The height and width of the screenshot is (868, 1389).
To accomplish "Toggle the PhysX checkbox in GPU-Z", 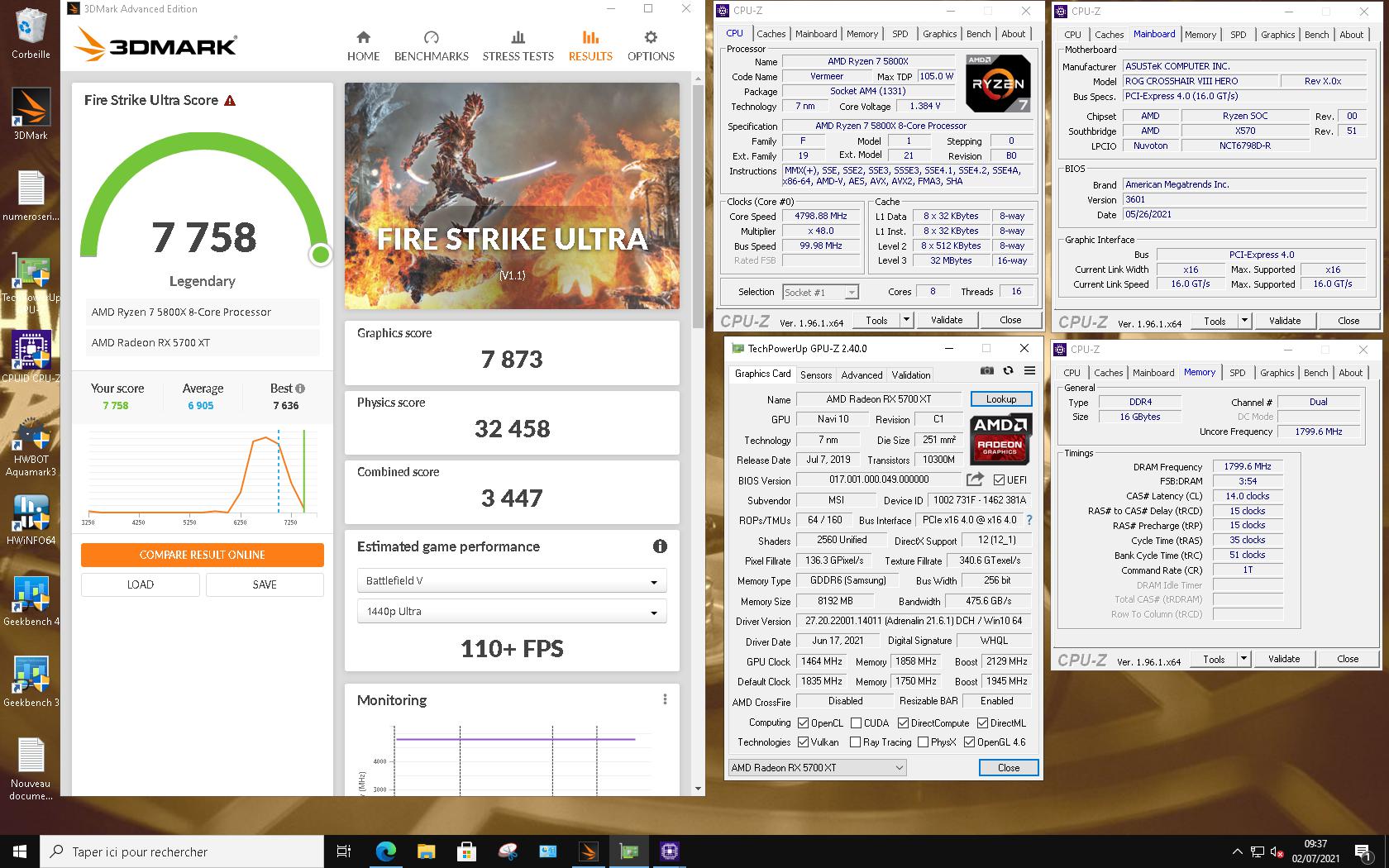I will pos(923,742).
